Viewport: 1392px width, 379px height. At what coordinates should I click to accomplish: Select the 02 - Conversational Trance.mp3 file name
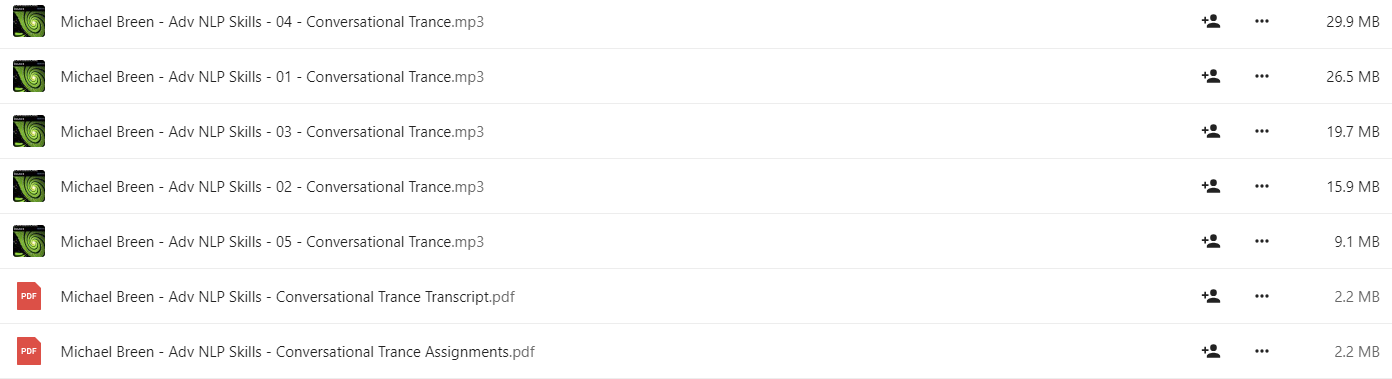tap(272, 187)
